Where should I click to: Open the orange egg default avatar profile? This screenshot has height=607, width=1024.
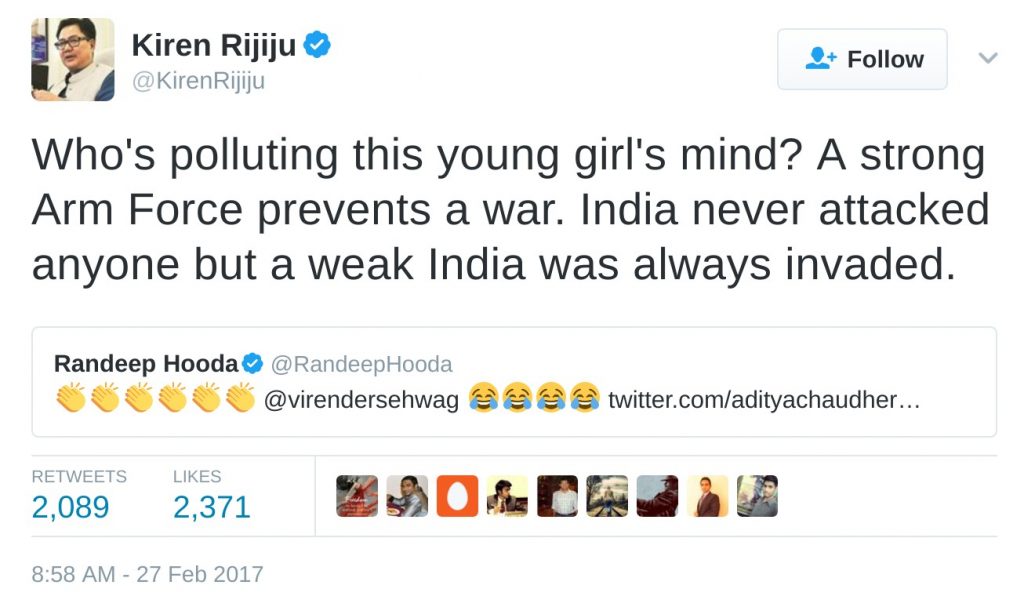pos(457,496)
